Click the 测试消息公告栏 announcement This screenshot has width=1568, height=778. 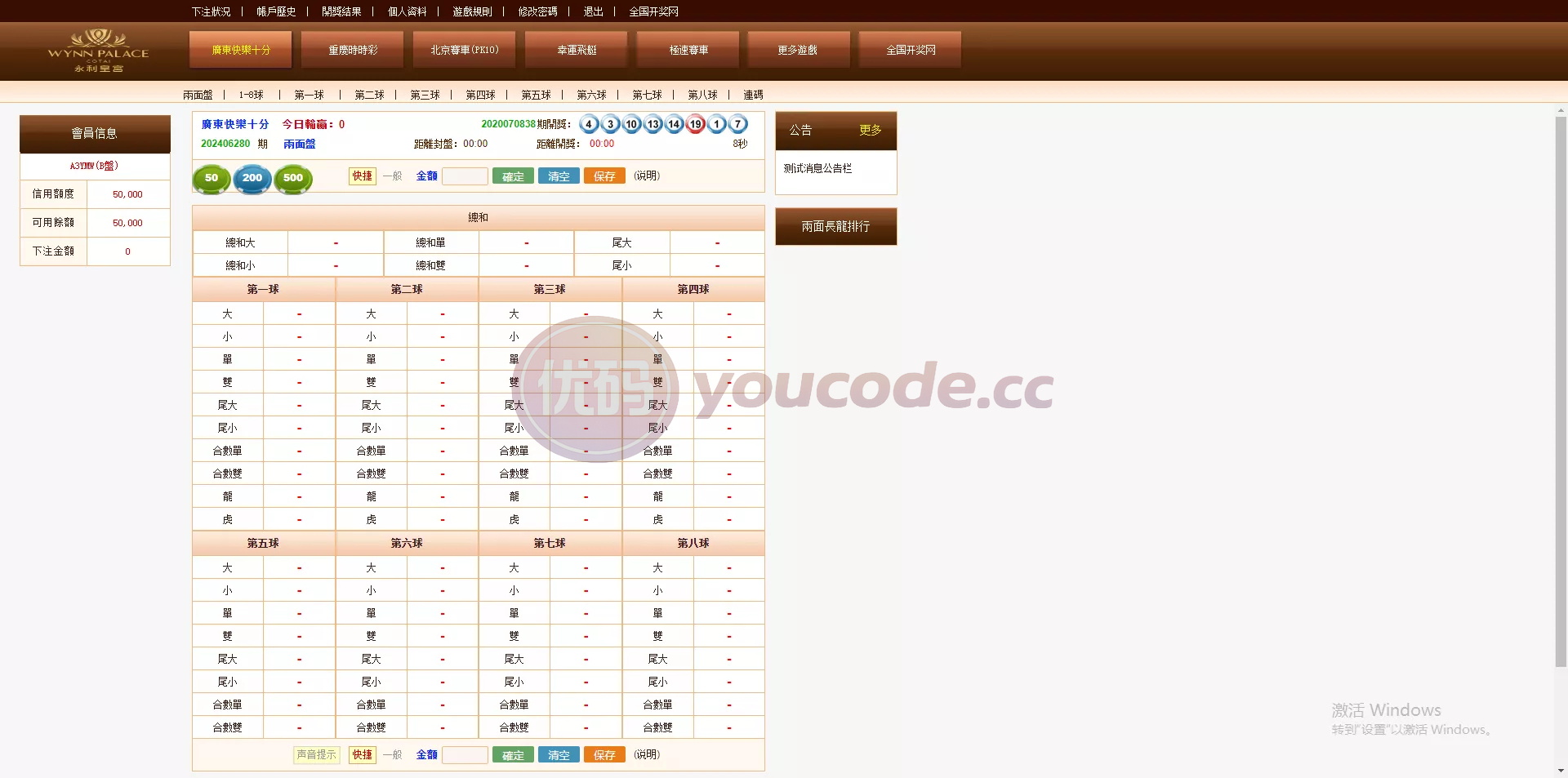pyautogui.click(x=817, y=168)
